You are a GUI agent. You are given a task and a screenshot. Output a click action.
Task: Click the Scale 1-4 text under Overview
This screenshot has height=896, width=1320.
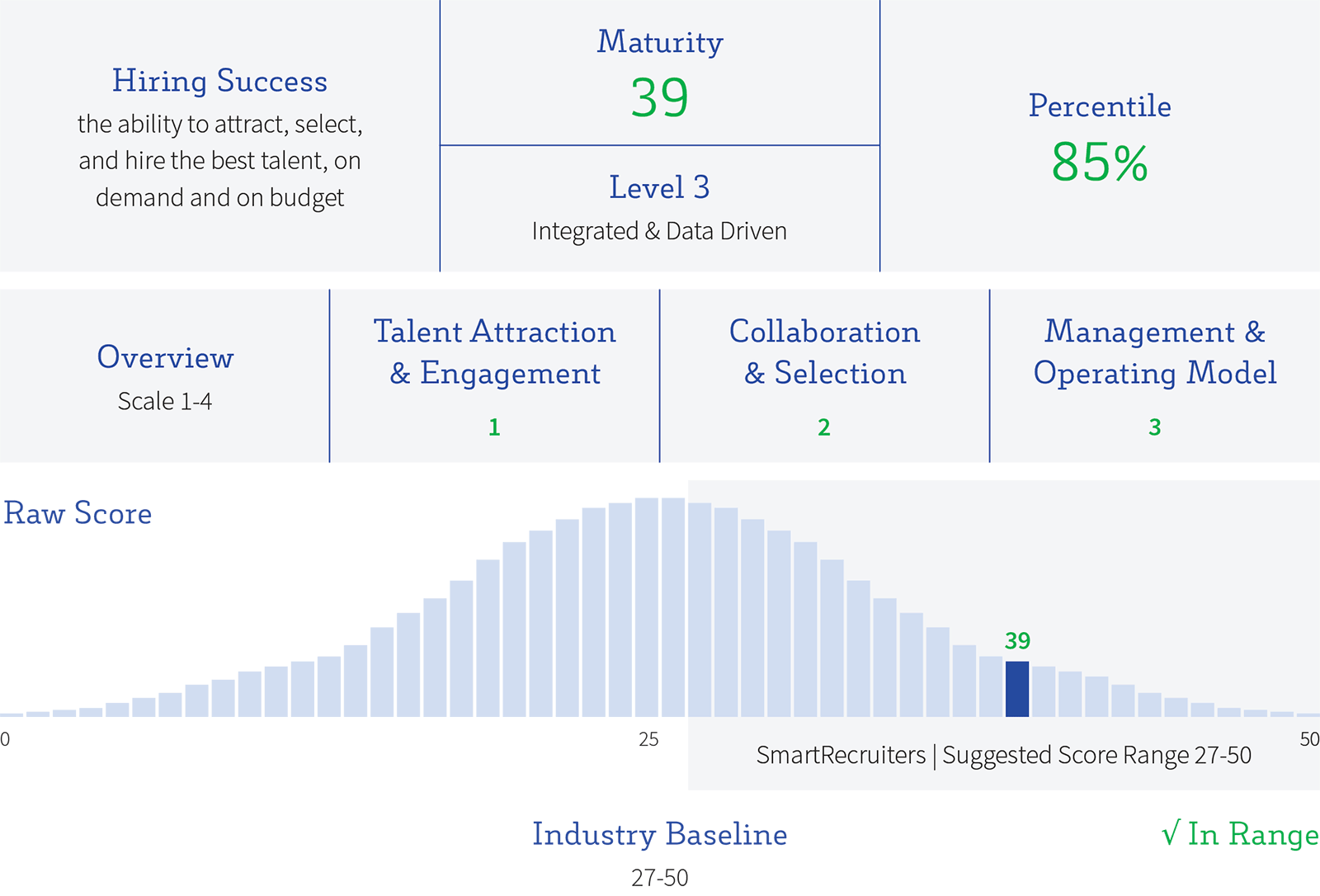pyautogui.click(x=165, y=401)
